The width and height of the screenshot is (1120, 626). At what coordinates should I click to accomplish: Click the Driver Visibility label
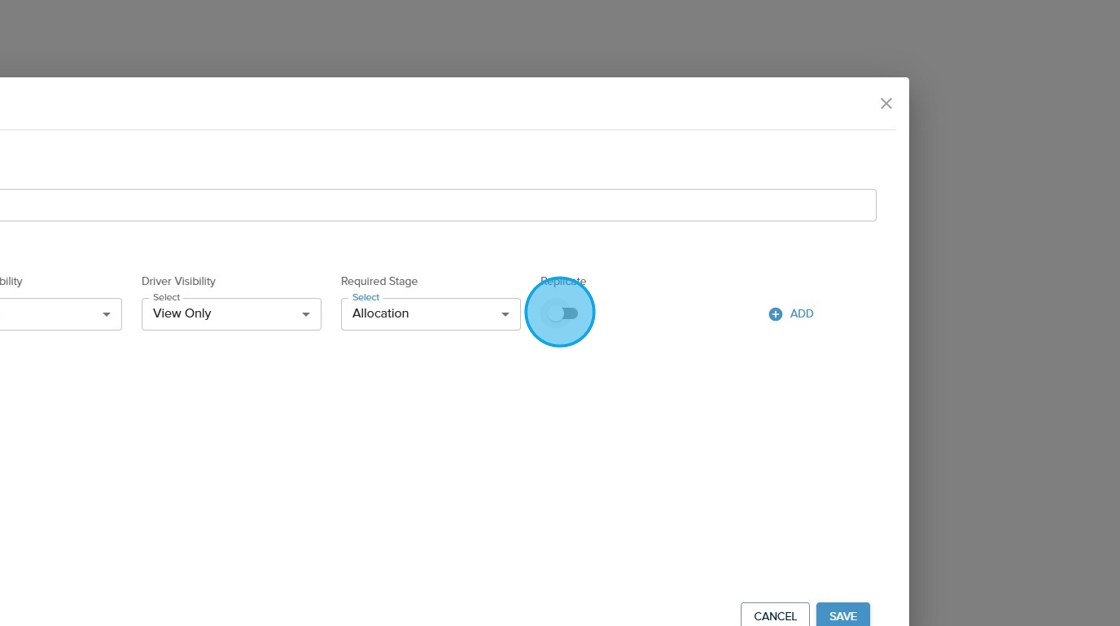click(x=178, y=281)
